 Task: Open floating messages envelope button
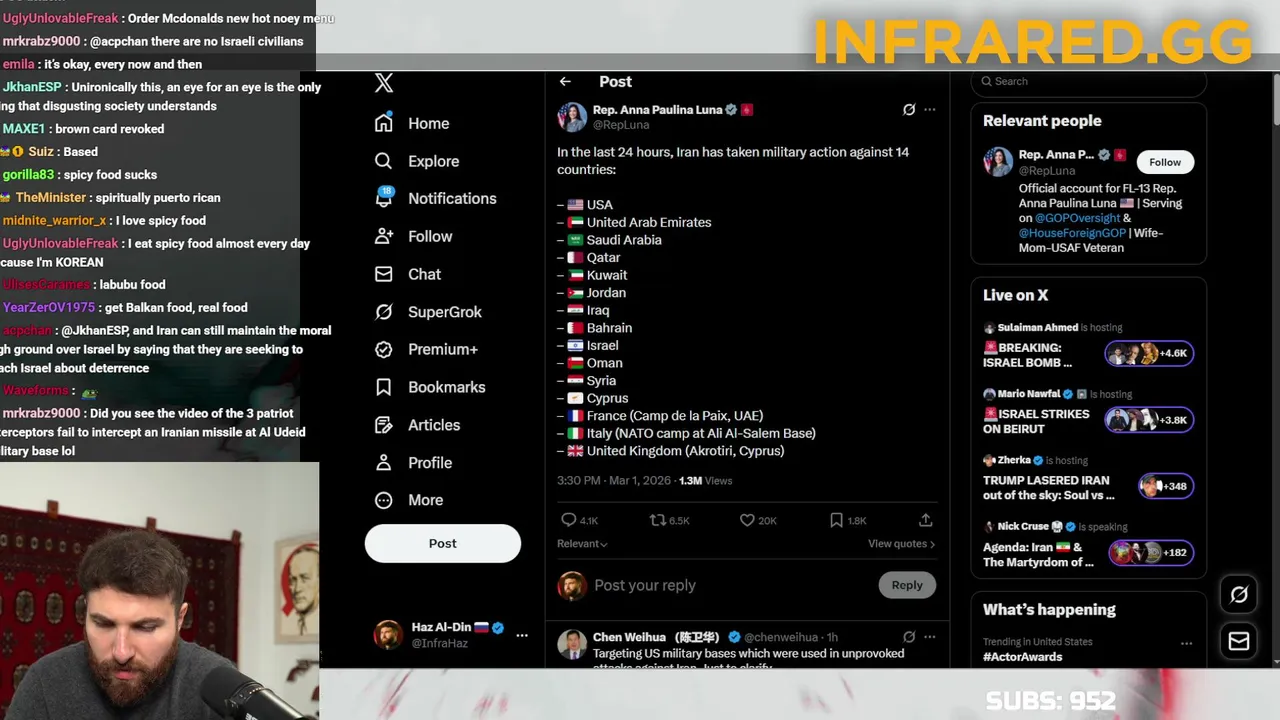[1239, 641]
